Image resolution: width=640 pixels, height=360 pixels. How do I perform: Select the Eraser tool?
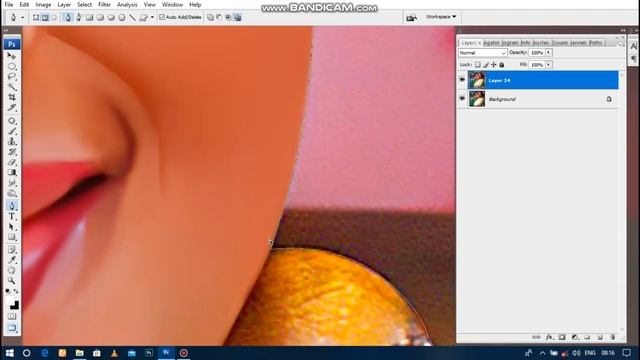pyautogui.click(x=12, y=162)
